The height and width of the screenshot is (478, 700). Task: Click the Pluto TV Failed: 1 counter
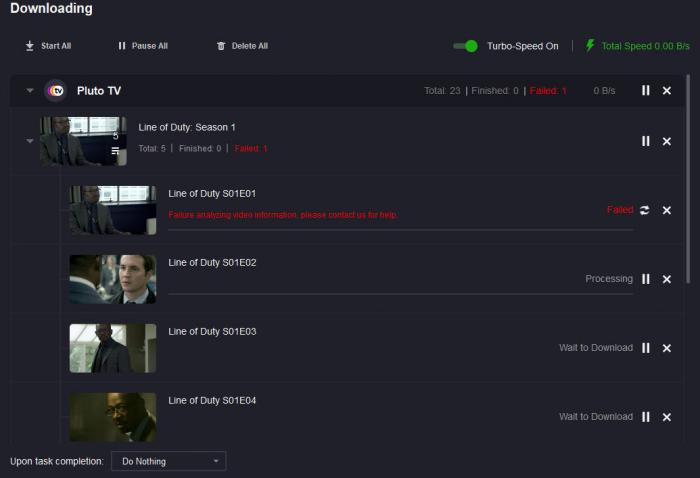(x=548, y=91)
